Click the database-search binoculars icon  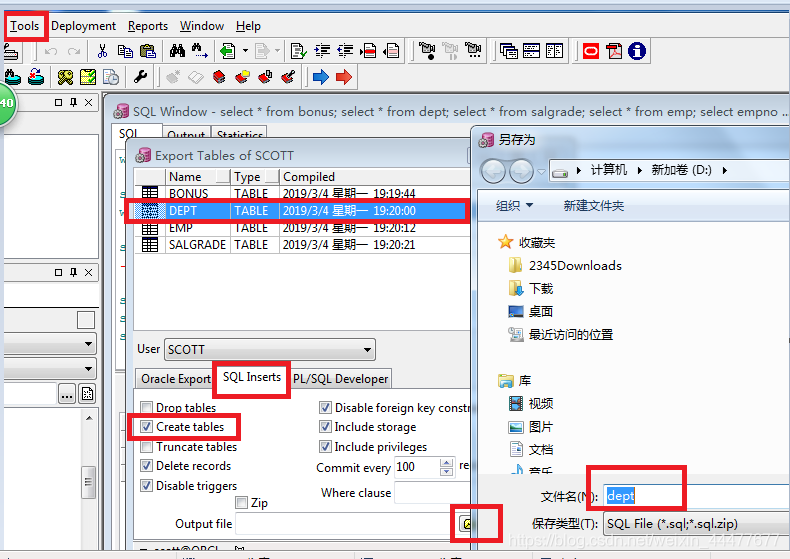[x=13, y=77]
